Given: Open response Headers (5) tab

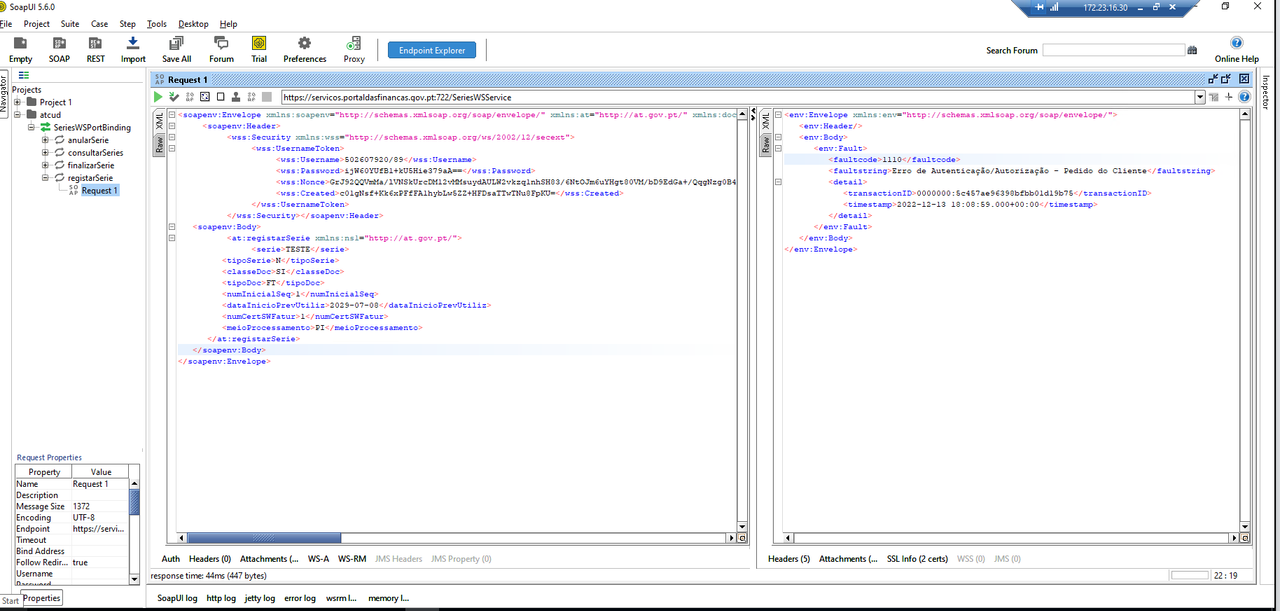Looking at the screenshot, I should pos(789,559).
